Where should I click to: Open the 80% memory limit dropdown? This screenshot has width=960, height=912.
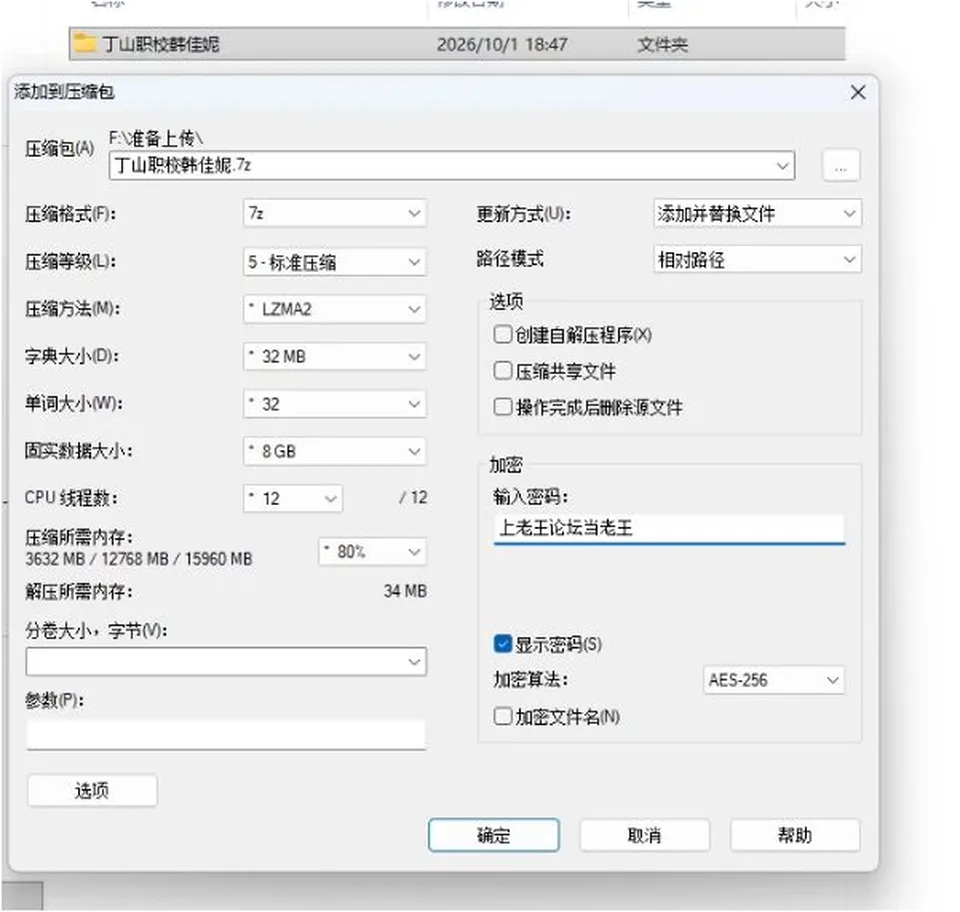[372, 551]
